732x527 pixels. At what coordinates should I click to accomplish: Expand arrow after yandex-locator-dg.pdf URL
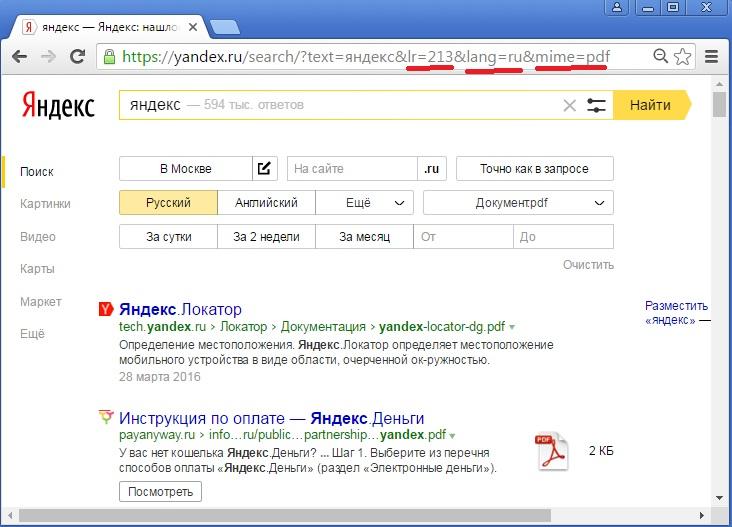512,327
